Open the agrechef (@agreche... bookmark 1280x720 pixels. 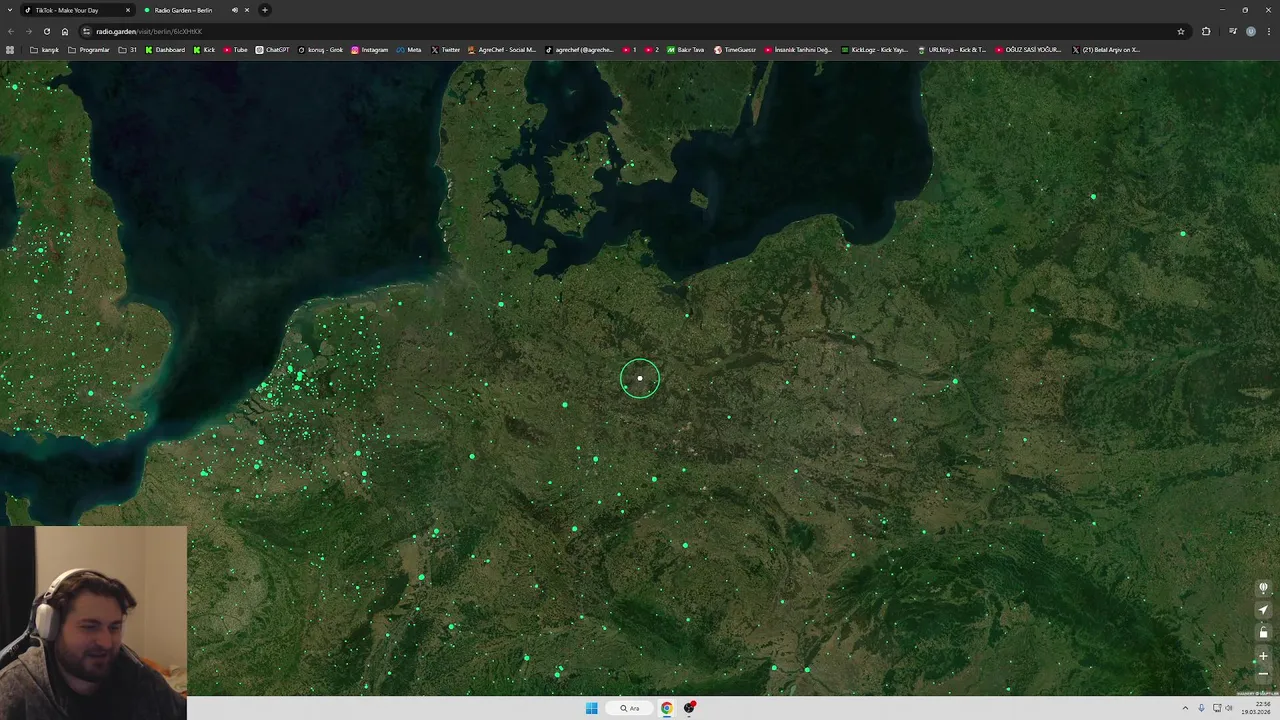(579, 50)
